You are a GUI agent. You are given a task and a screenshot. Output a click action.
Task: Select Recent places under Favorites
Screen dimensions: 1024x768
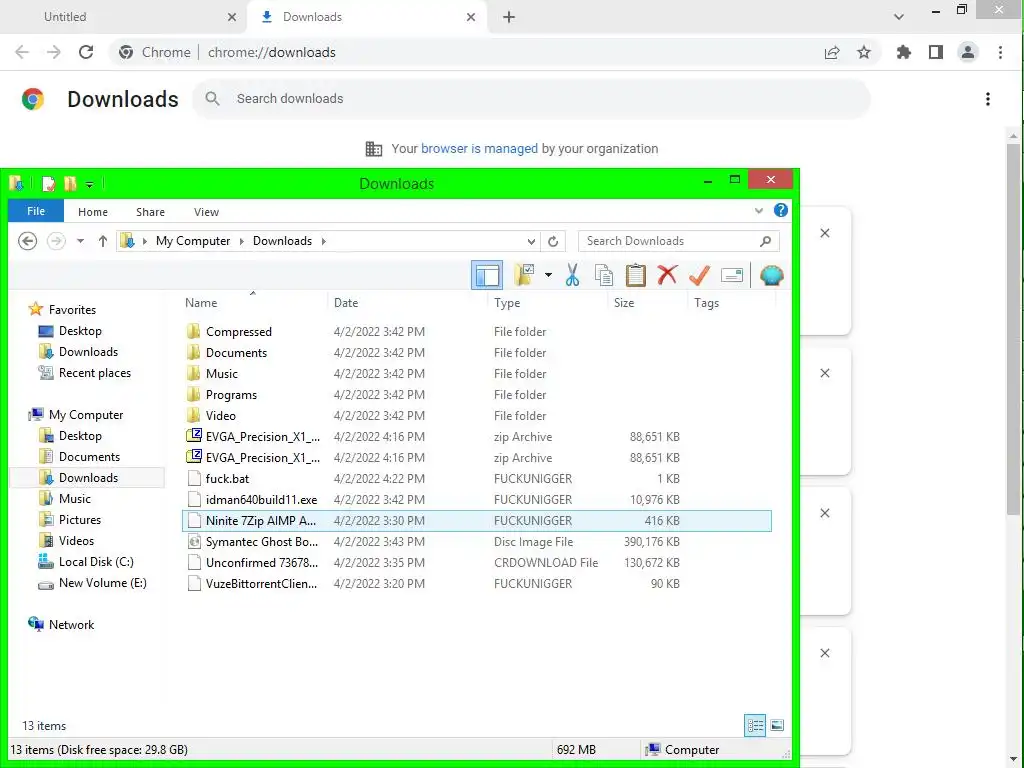(94, 373)
